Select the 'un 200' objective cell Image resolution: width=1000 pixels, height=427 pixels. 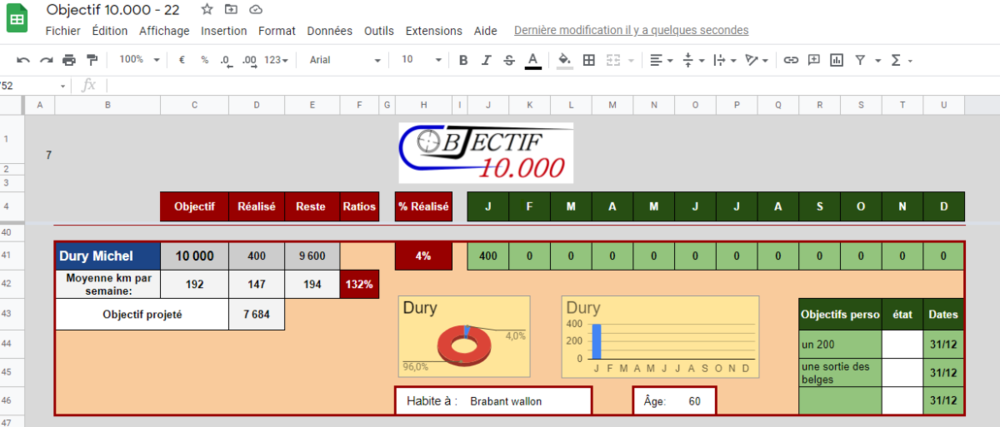pyautogui.click(x=840, y=344)
